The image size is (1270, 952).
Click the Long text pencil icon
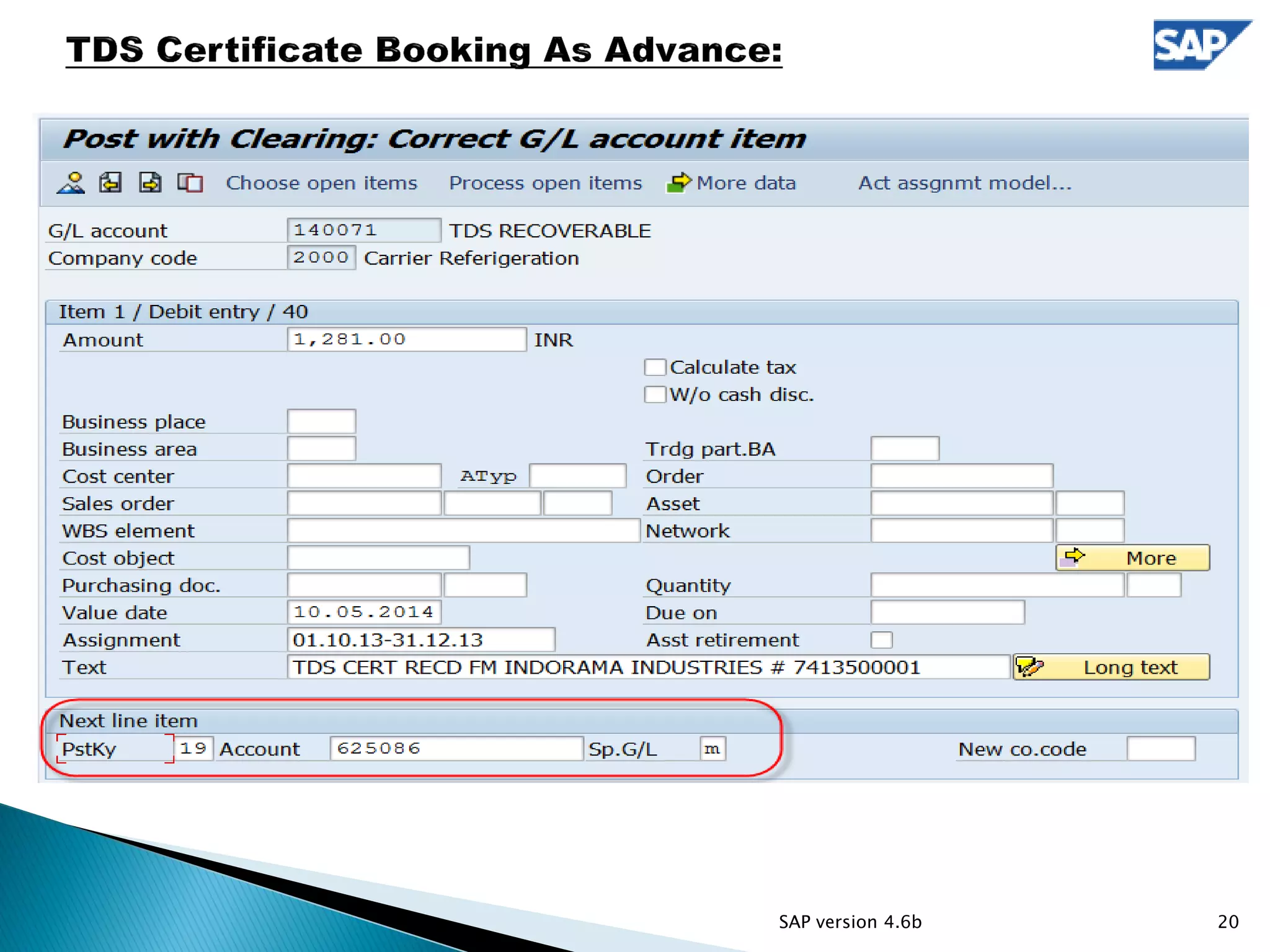[x=1031, y=668]
